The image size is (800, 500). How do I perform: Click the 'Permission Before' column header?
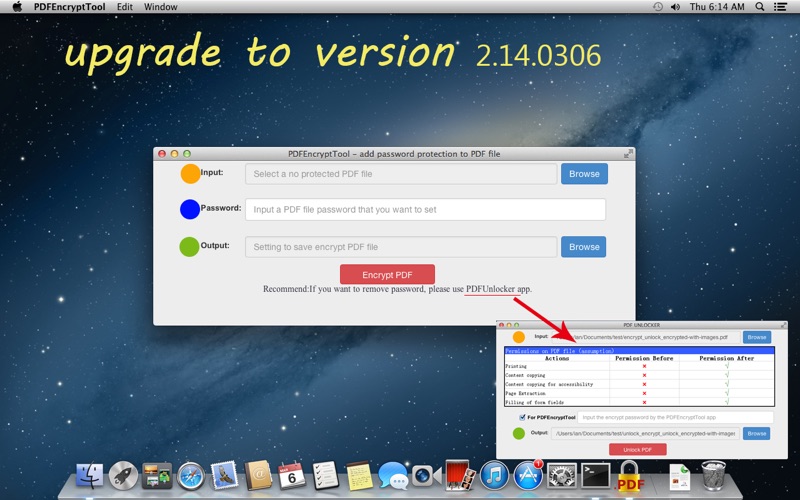(x=644, y=358)
